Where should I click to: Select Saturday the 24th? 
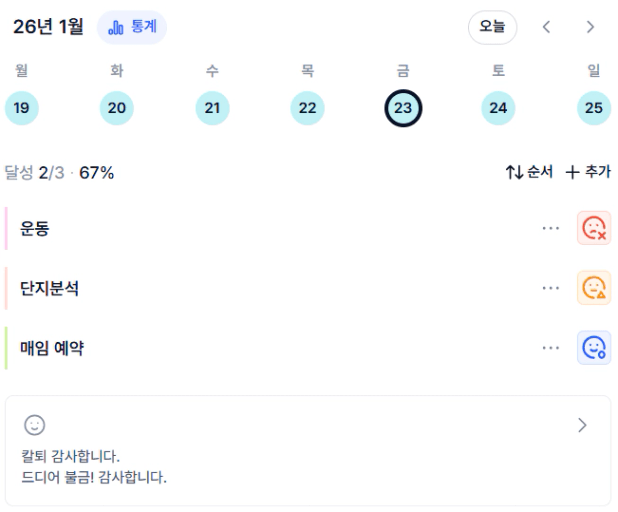pos(498,108)
